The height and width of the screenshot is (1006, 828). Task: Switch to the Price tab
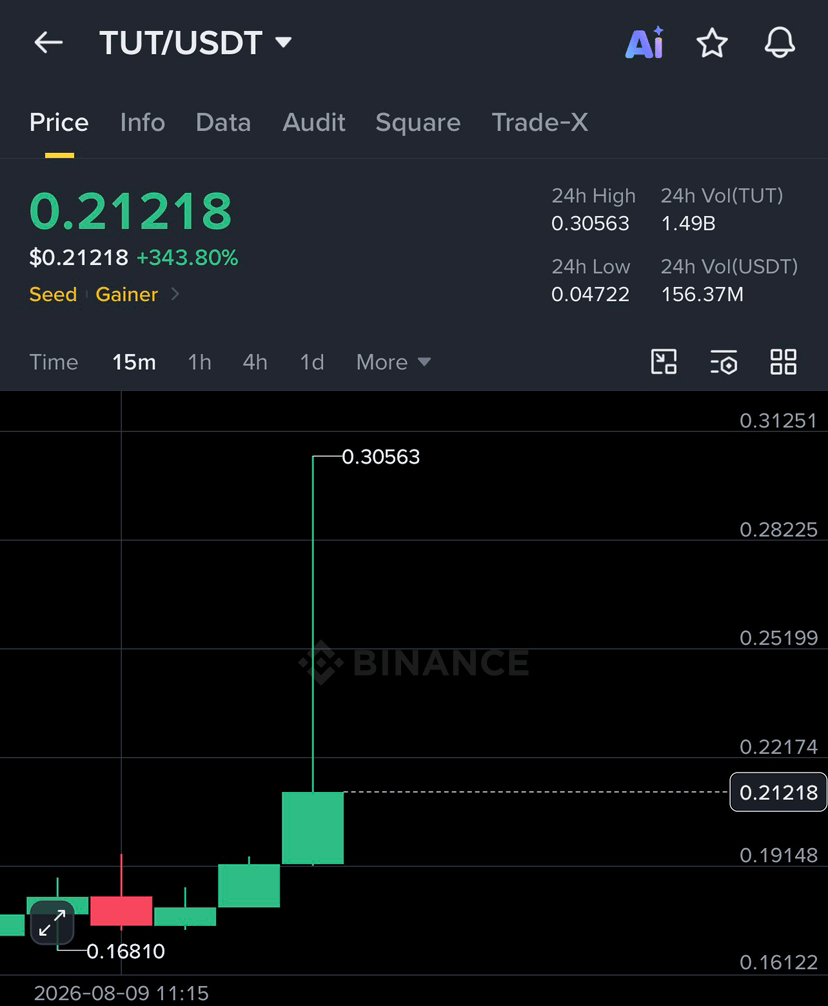click(x=59, y=122)
